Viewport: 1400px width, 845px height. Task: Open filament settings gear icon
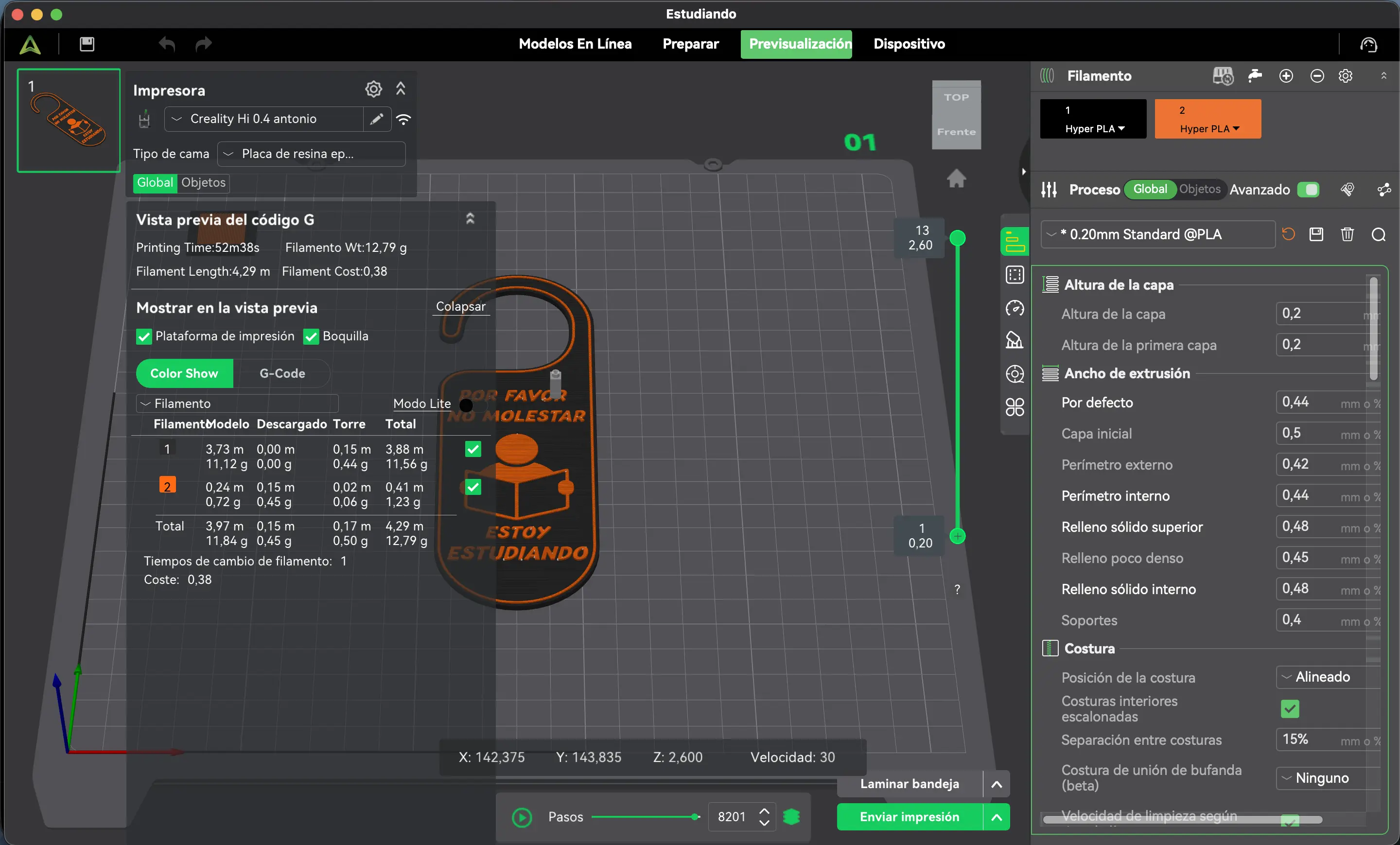(x=1345, y=75)
